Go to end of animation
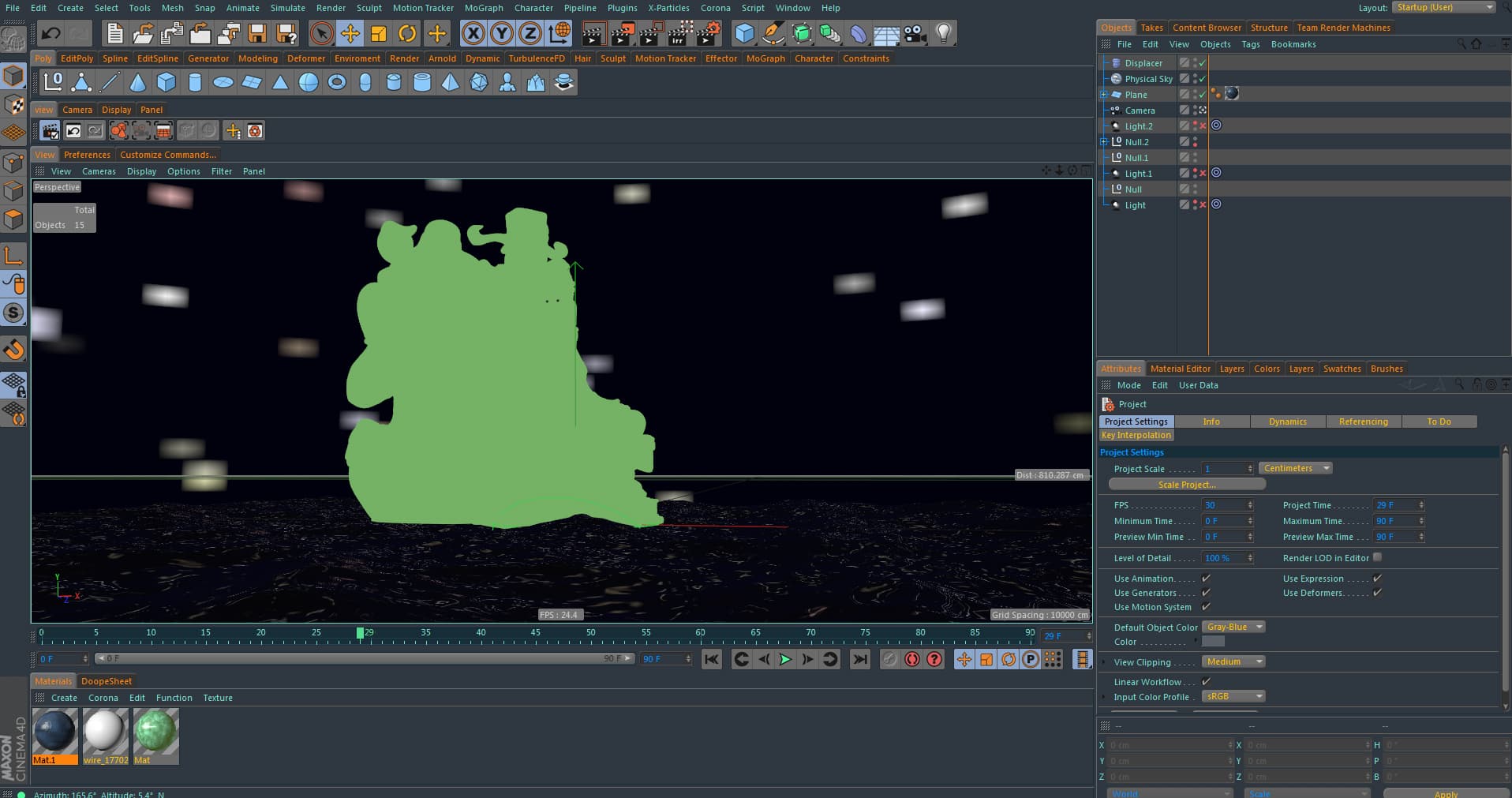 coord(860,659)
